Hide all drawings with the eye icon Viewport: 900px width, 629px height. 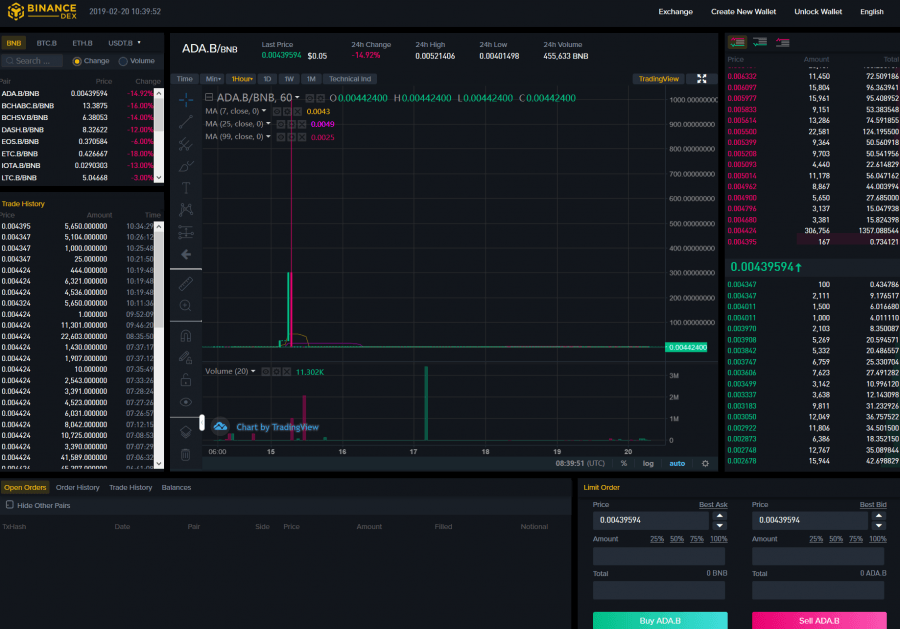click(x=185, y=402)
